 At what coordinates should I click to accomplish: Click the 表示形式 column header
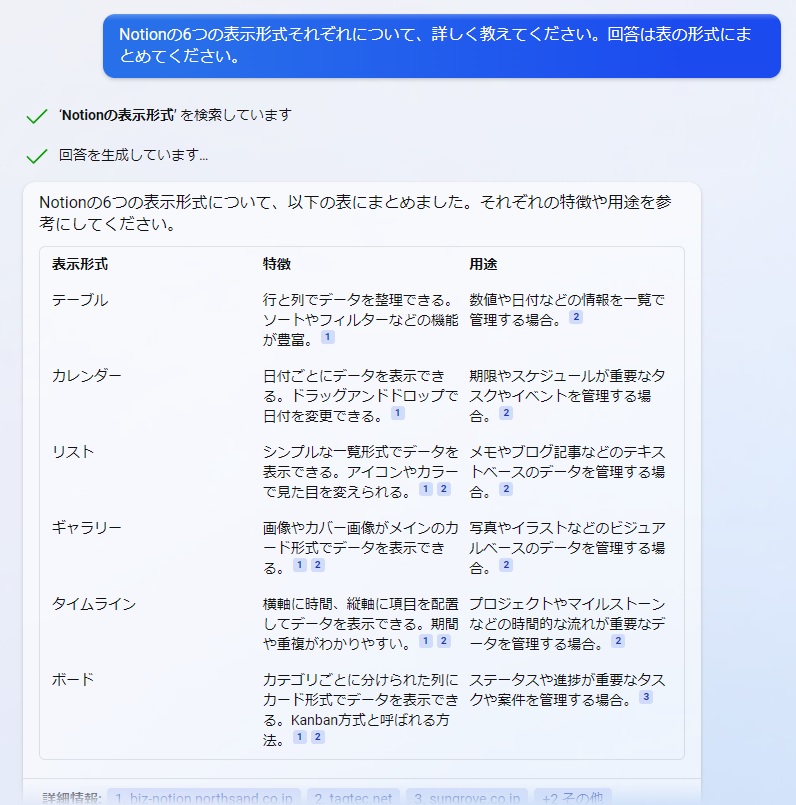click(x=80, y=264)
